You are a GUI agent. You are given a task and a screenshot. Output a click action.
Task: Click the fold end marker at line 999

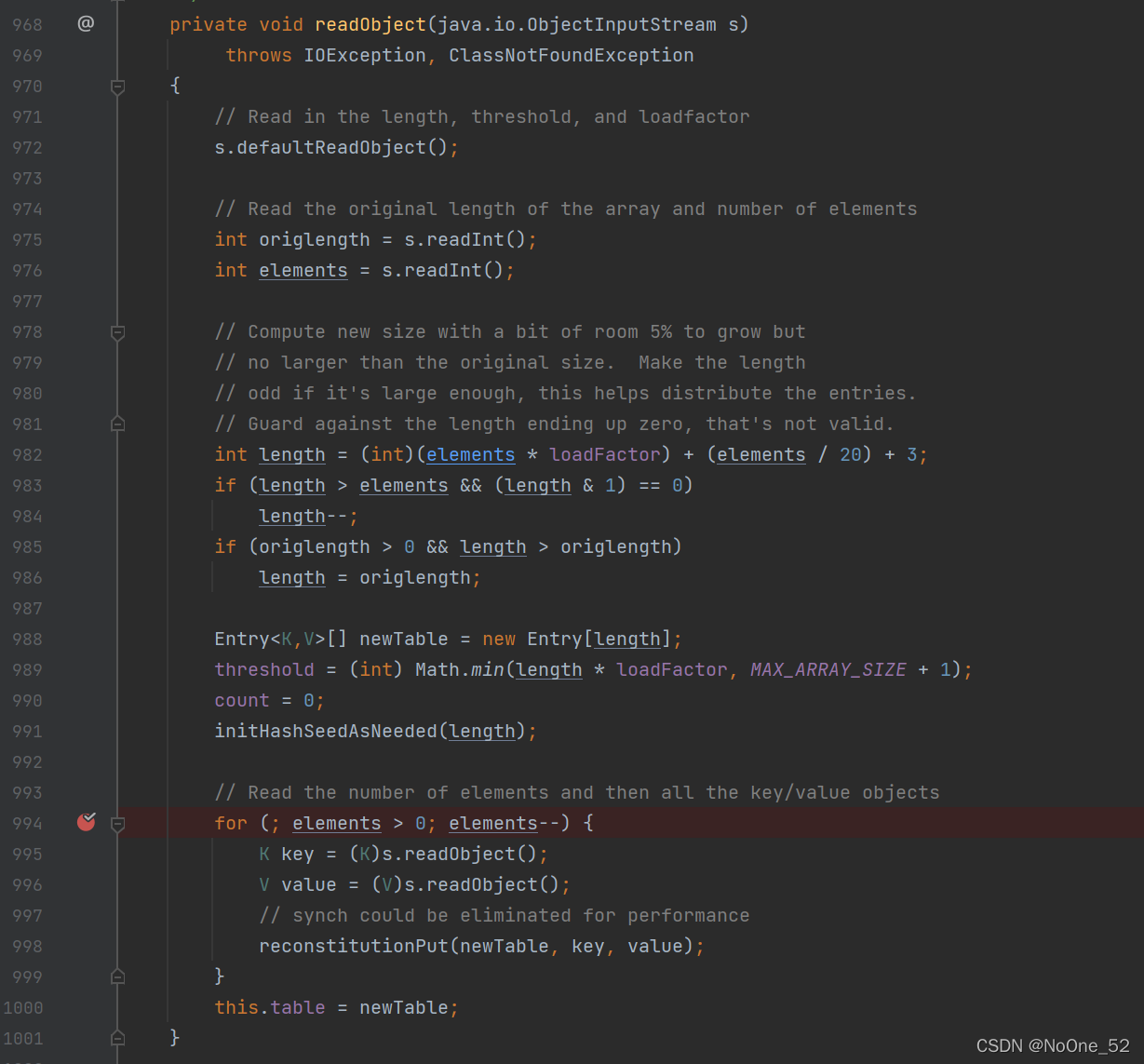[x=118, y=976]
